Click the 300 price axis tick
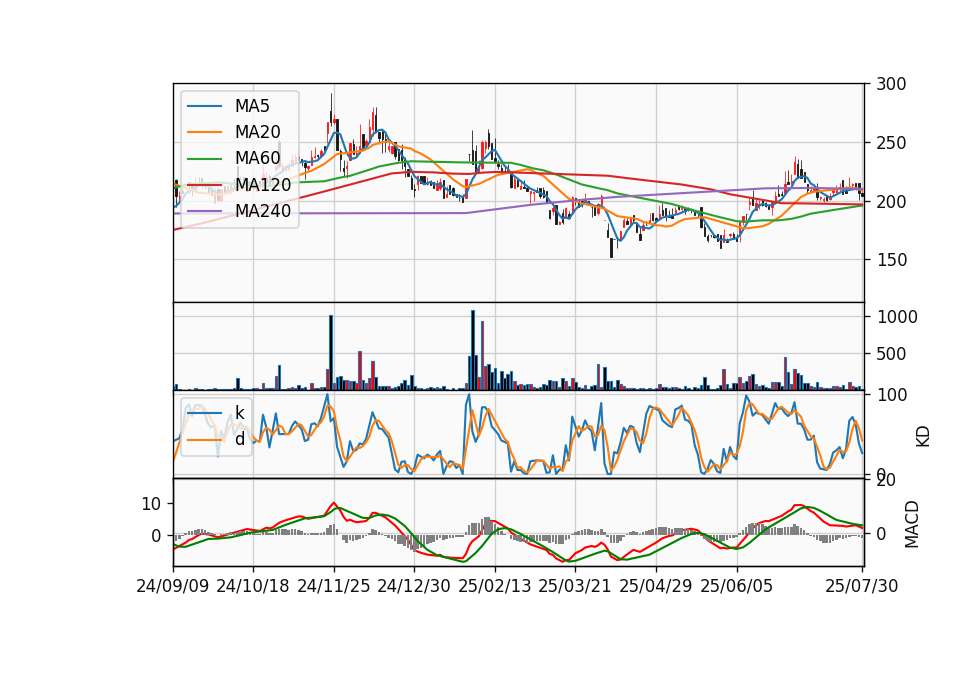This screenshot has height=690, width=960. coord(890,84)
